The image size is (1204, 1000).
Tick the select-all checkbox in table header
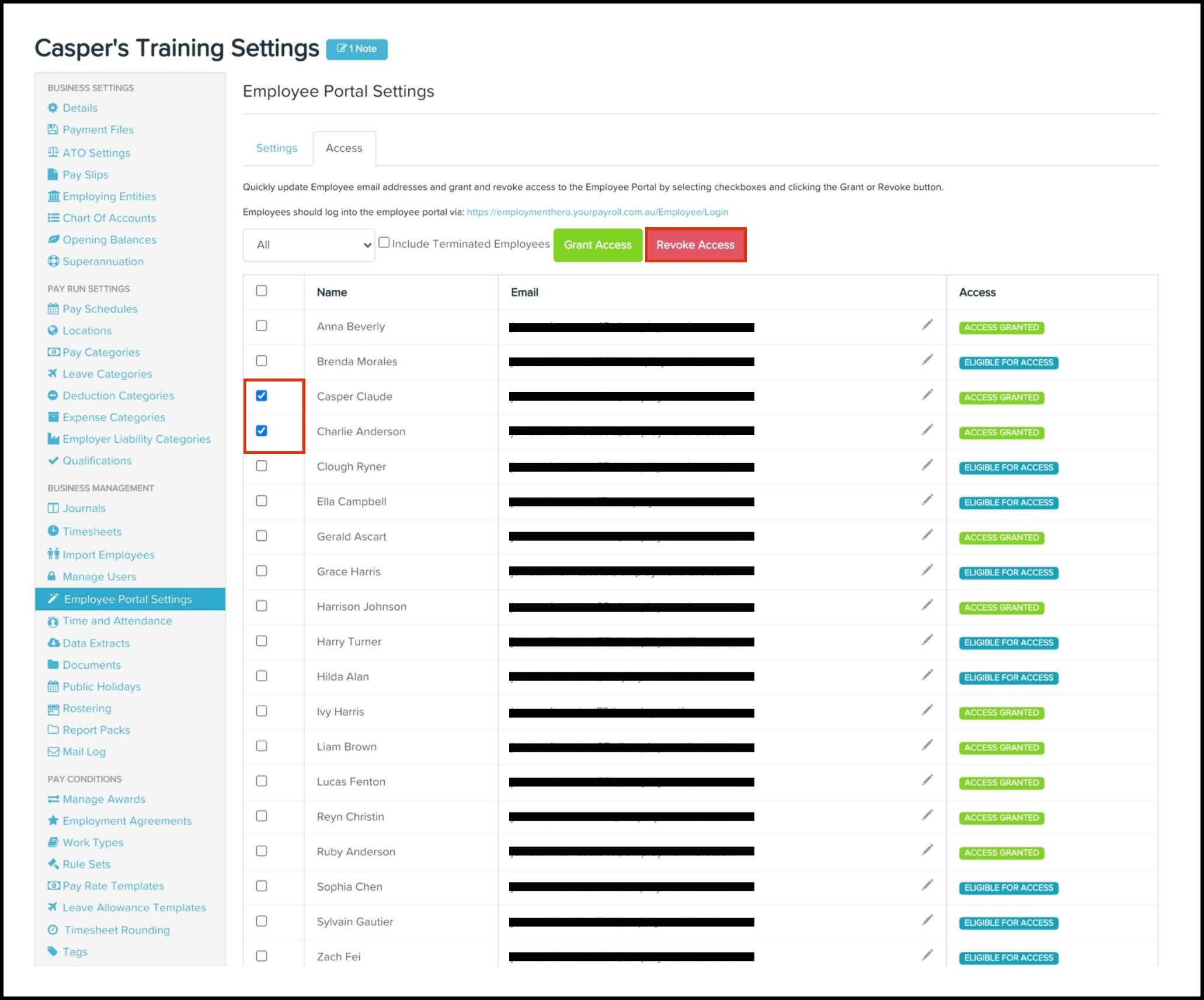262,291
